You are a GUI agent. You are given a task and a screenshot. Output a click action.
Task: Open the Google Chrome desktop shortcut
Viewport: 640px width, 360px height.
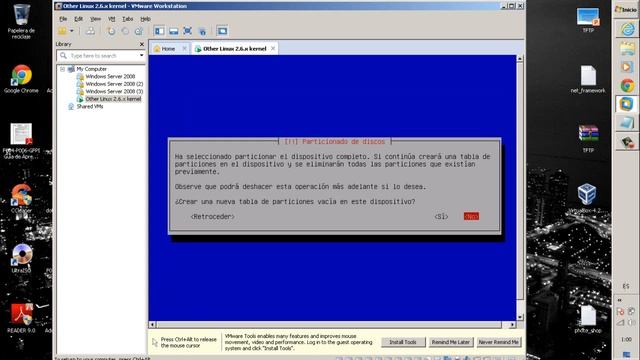coord(21,79)
